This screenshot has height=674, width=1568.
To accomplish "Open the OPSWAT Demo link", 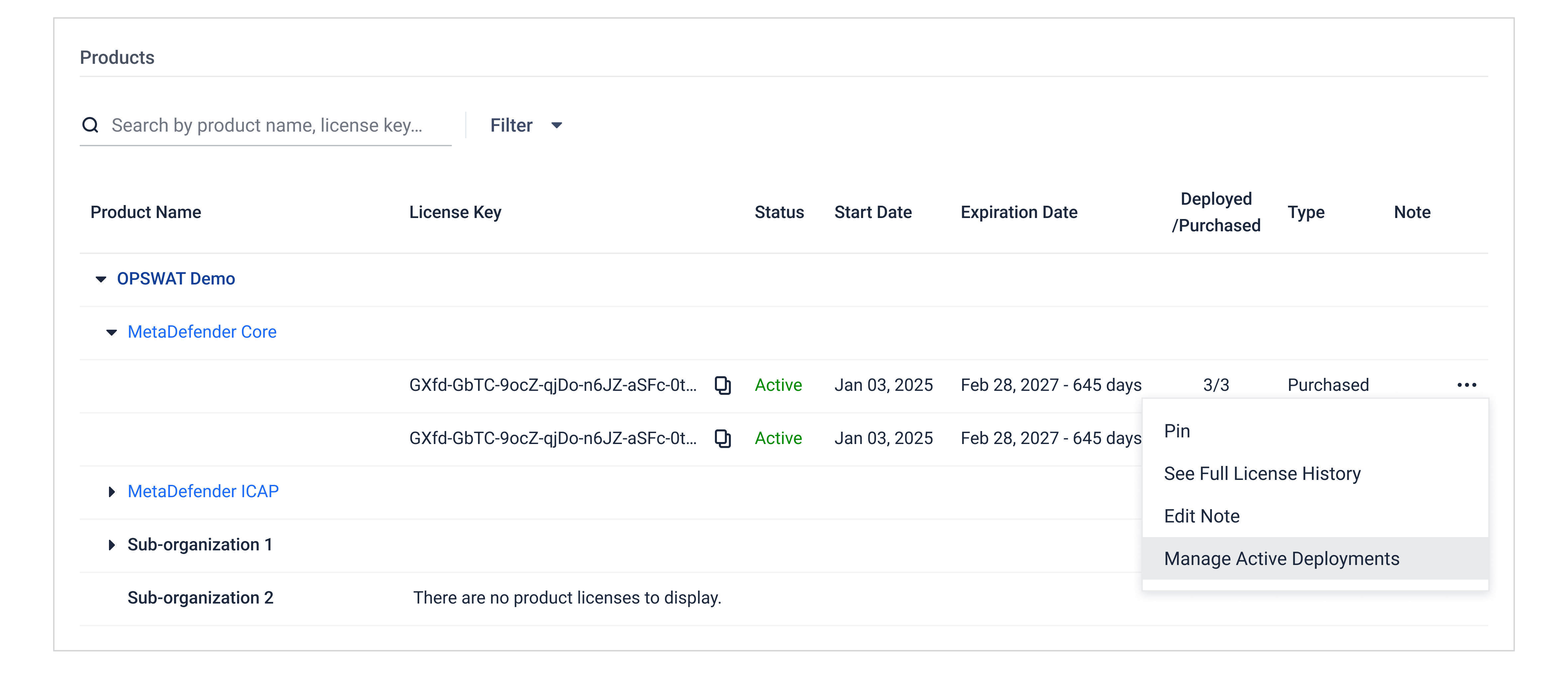I will pos(176,279).
